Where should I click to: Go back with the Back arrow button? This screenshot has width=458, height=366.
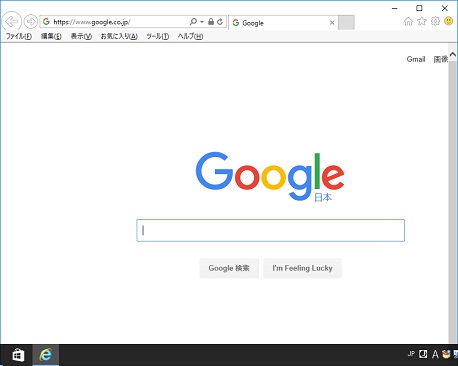[x=12, y=22]
